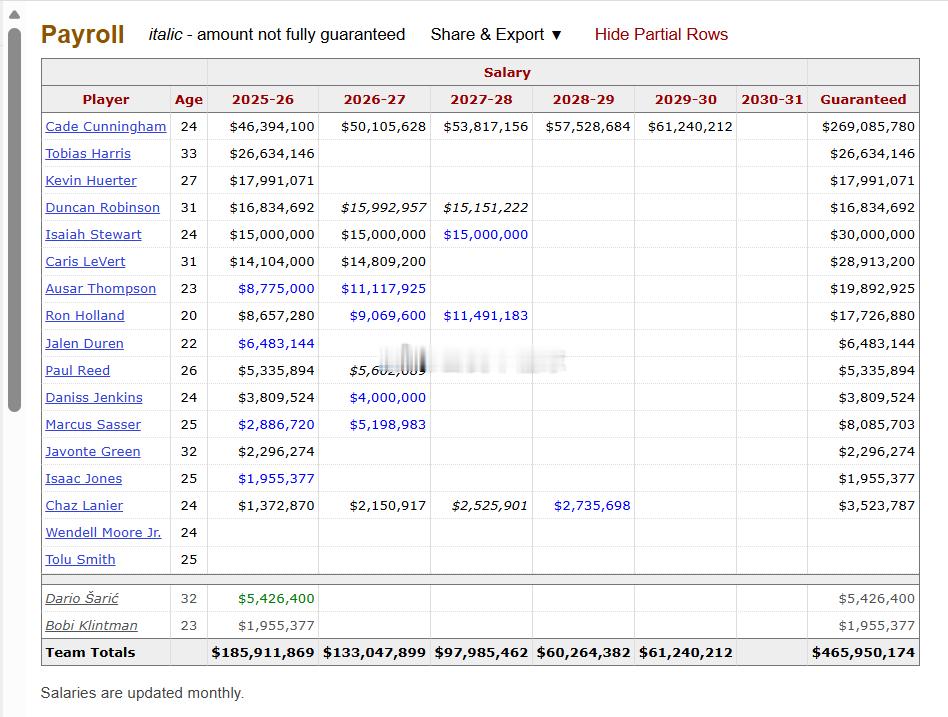
Task: Sort by the Age column header
Action: tap(188, 99)
